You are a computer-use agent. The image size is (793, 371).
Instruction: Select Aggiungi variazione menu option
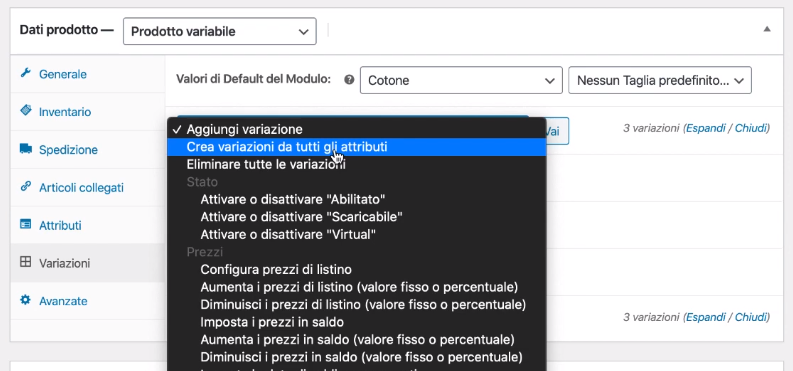(357, 129)
